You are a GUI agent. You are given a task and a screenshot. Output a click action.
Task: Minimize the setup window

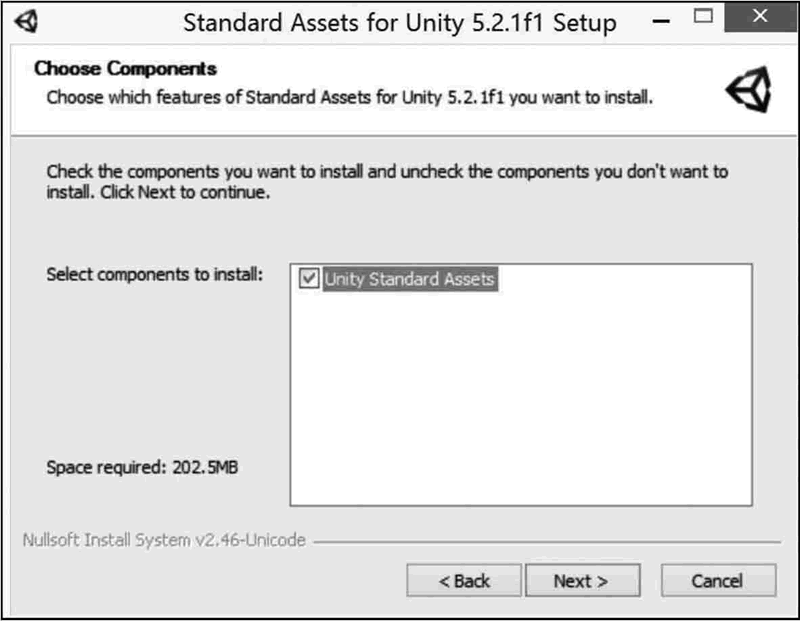[659, 18]
